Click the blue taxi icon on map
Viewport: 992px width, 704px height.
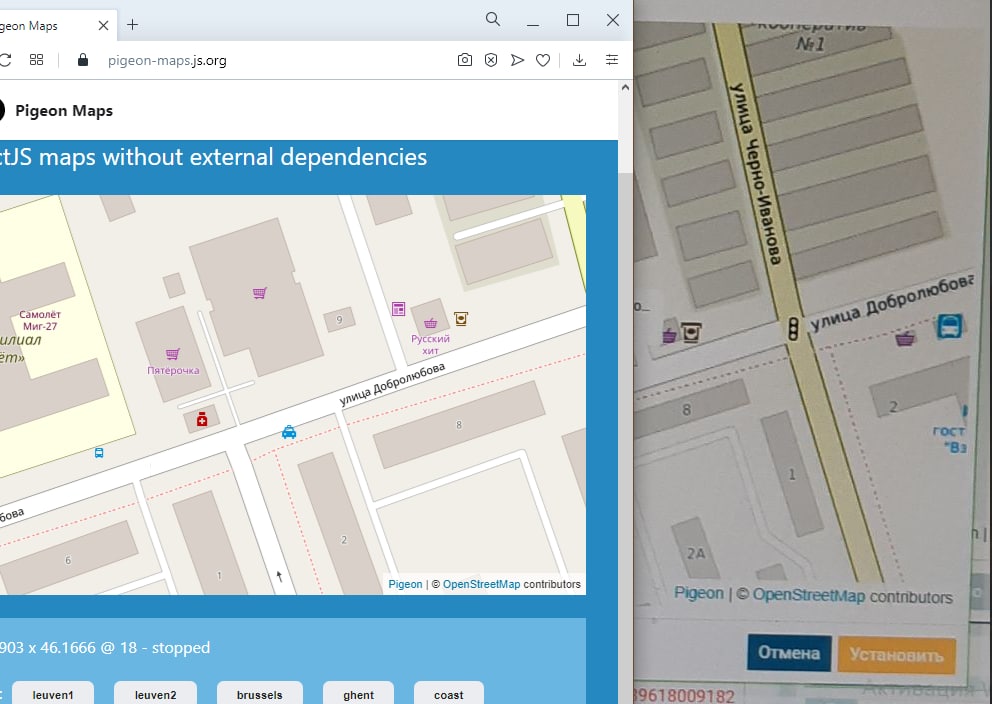click(x=289, y=432)
